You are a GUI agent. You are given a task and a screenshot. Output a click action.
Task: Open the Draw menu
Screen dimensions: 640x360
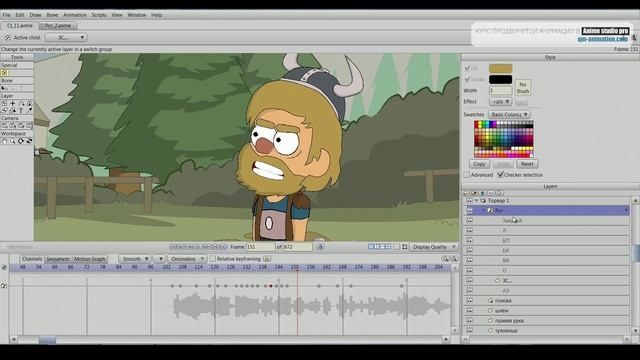pos(35,15)
